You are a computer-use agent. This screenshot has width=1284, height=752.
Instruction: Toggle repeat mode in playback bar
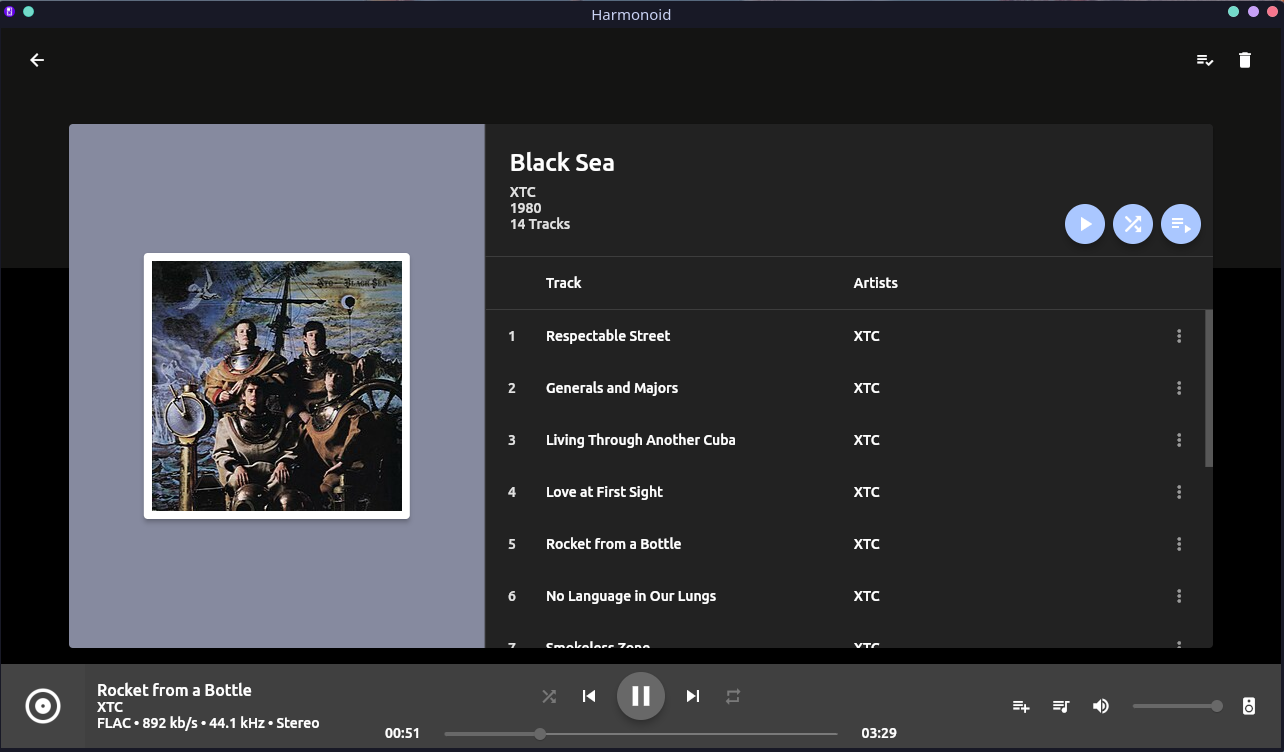pyautogui.click(x=733, y=696)
